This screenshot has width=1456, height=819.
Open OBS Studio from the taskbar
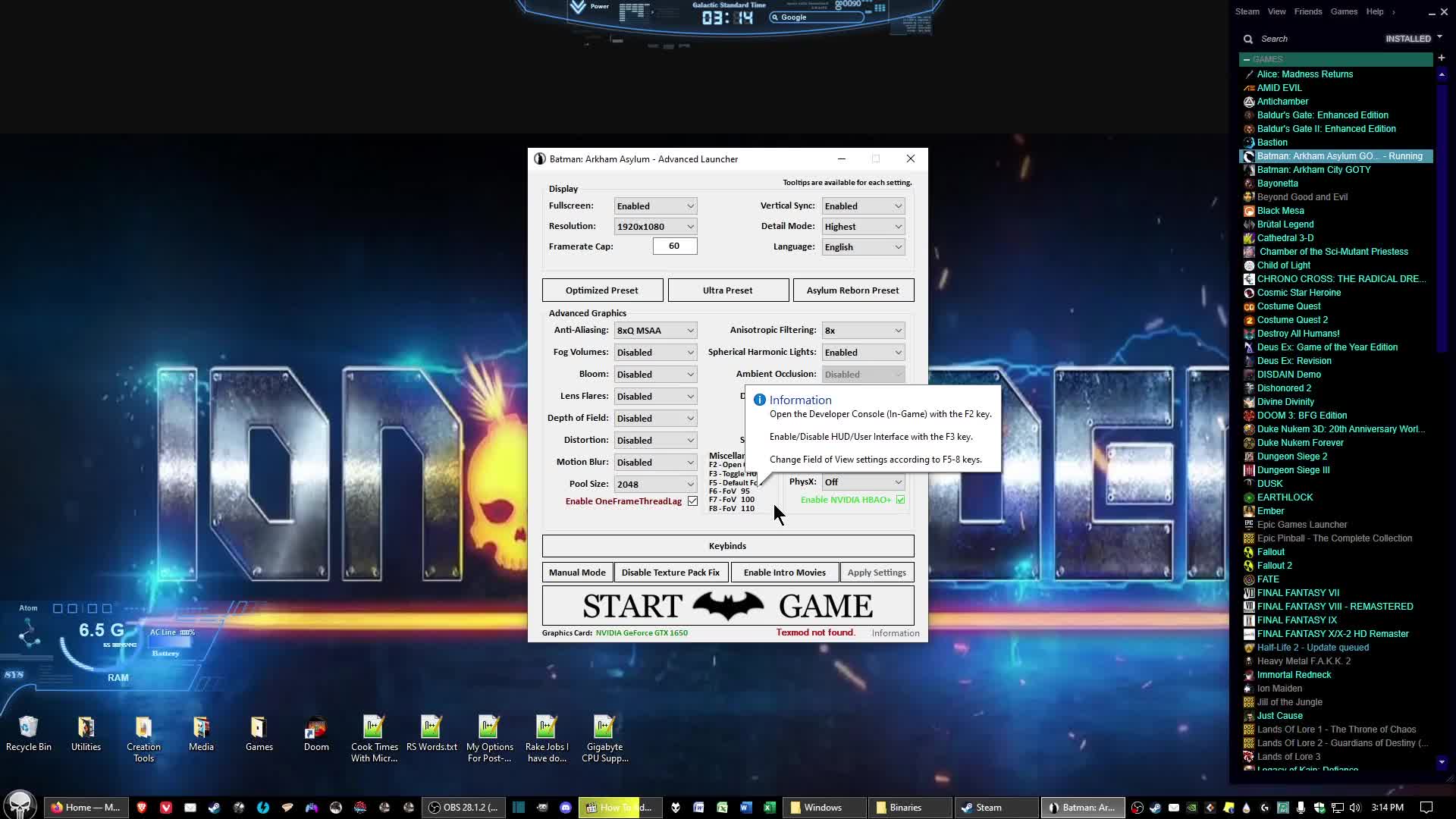click(x=463, y=807)
